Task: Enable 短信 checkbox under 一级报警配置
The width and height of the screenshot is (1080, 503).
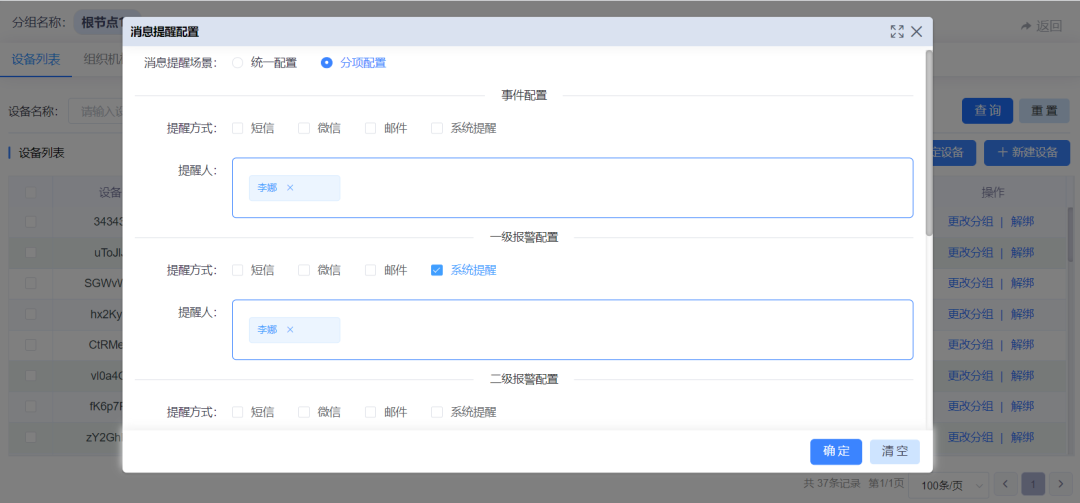Action: point(238,270)
